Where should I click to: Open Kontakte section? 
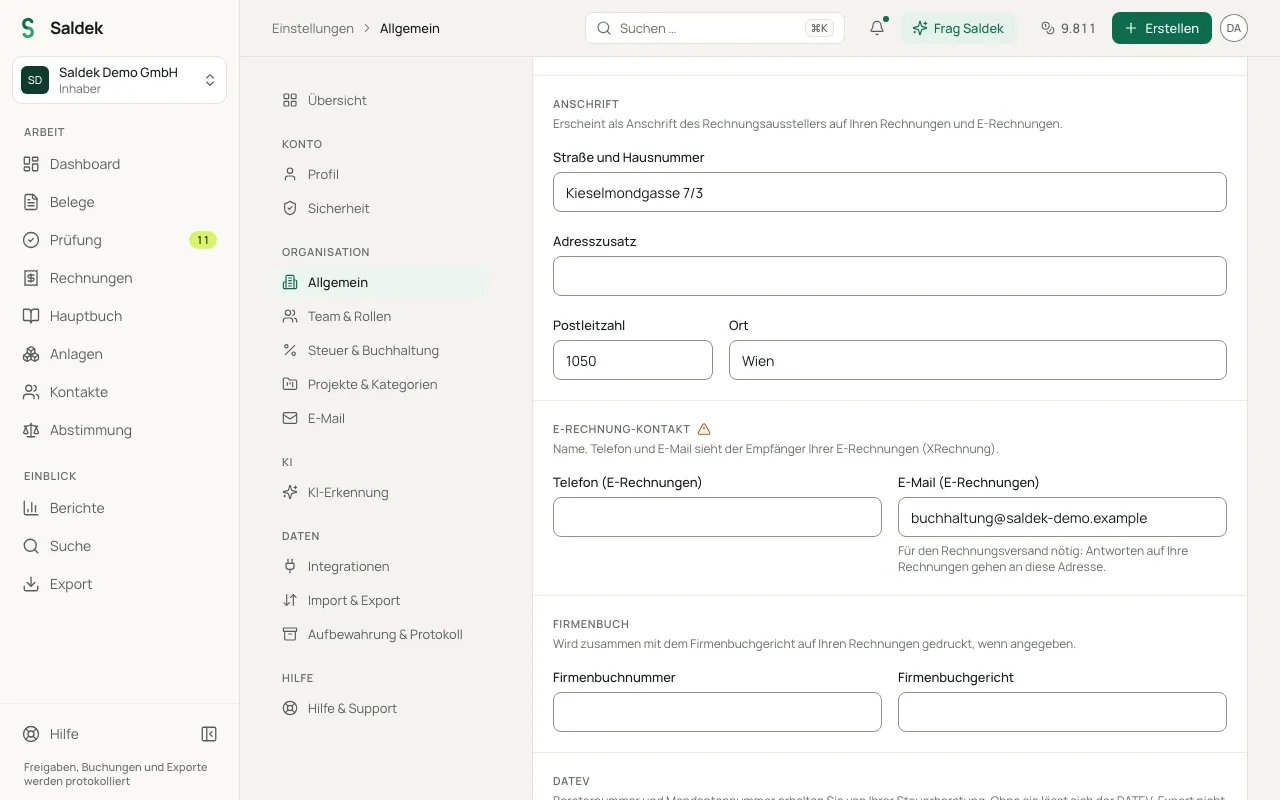[120, 392]
